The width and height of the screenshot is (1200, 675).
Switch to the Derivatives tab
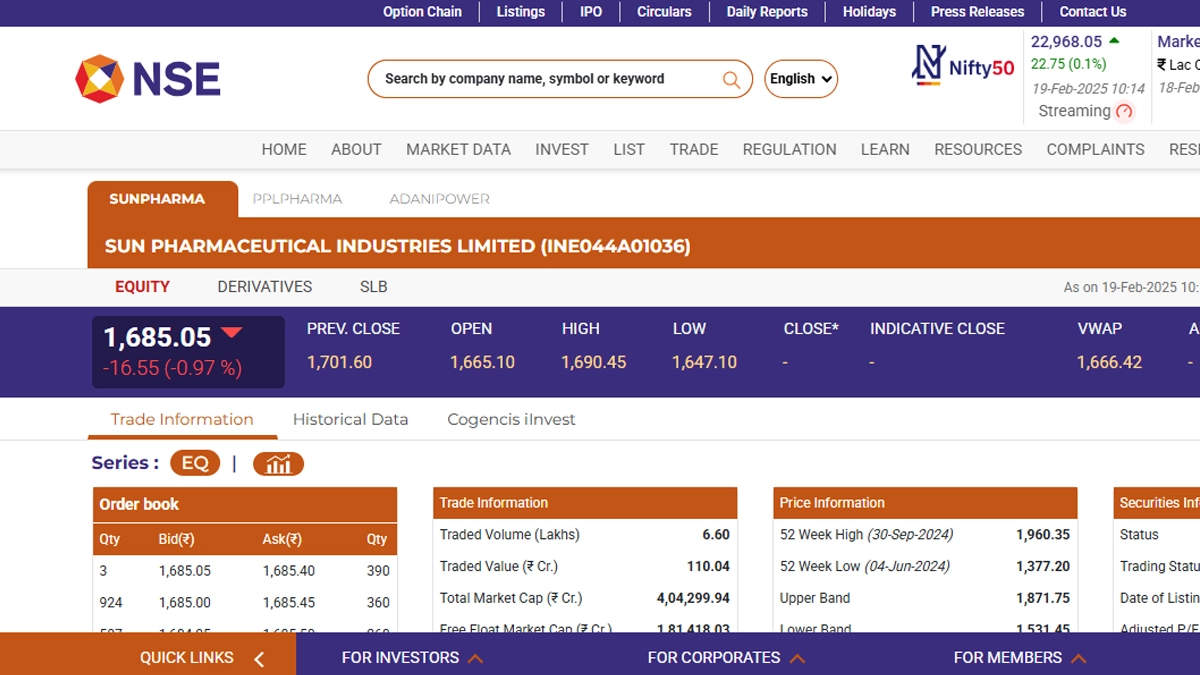pyautogui.click(x=265, y=286)
